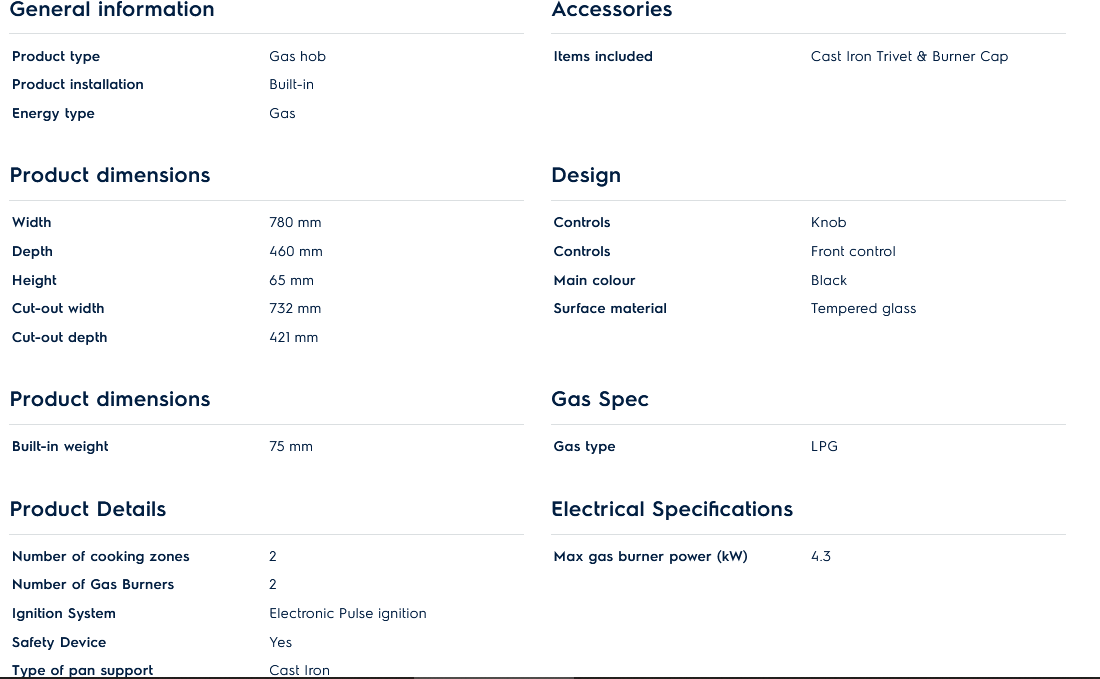This screenshot has width=1100, height=679.
Task: Click the Front control value
Action: (x=853, y=251)
